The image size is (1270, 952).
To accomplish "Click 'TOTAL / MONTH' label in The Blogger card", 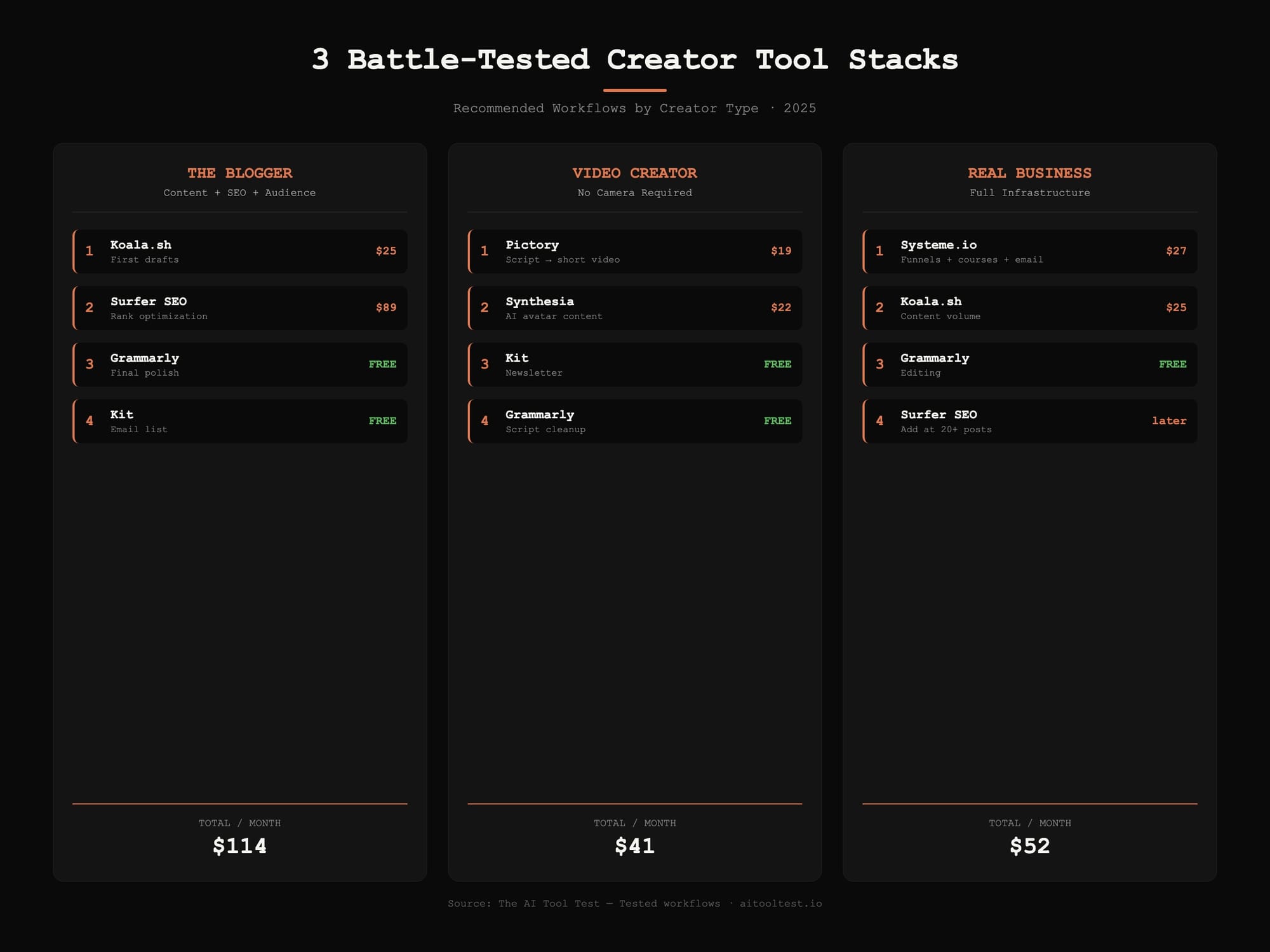I will [x=240, y=823].
